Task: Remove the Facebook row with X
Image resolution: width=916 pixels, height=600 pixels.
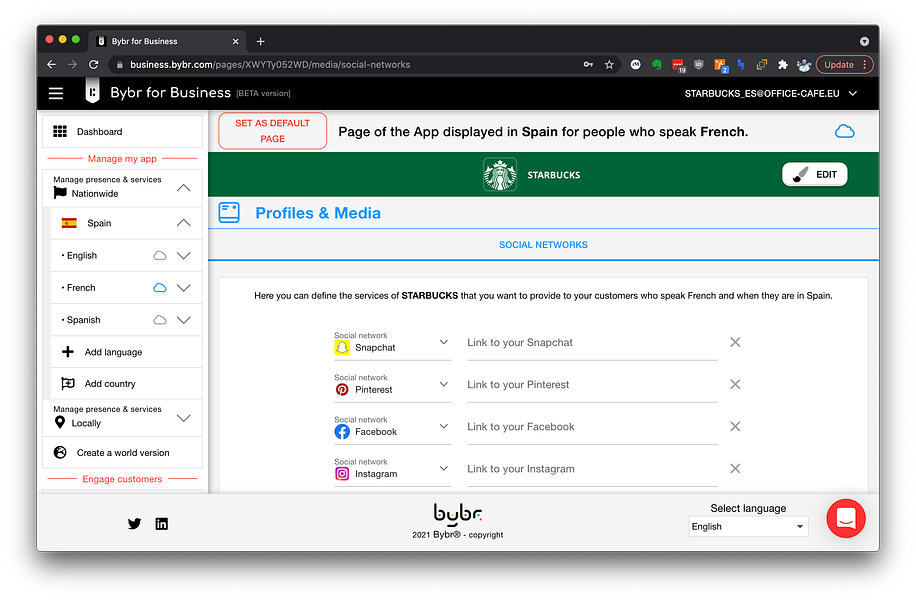Action: coord(735,426)
